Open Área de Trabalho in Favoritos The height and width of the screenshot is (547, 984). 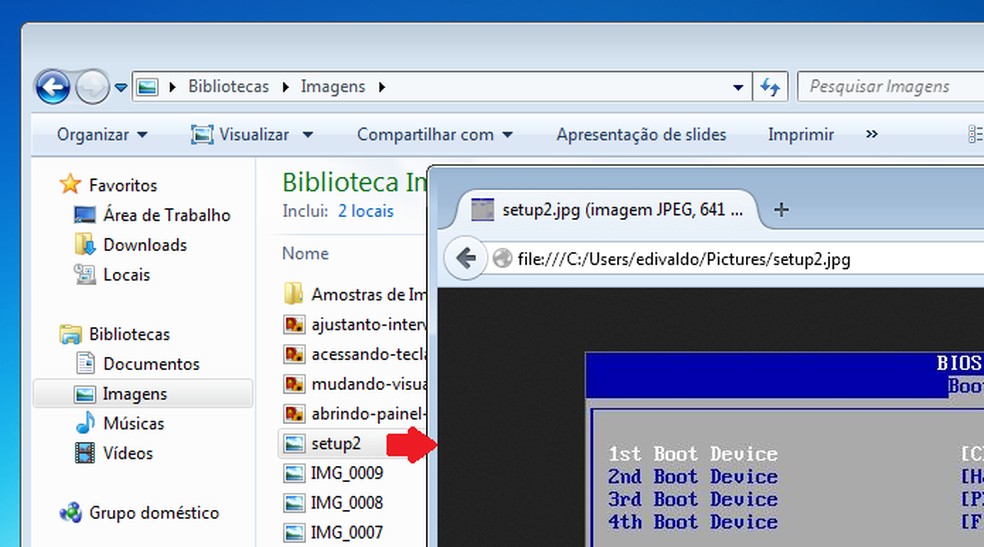[167, 215]
